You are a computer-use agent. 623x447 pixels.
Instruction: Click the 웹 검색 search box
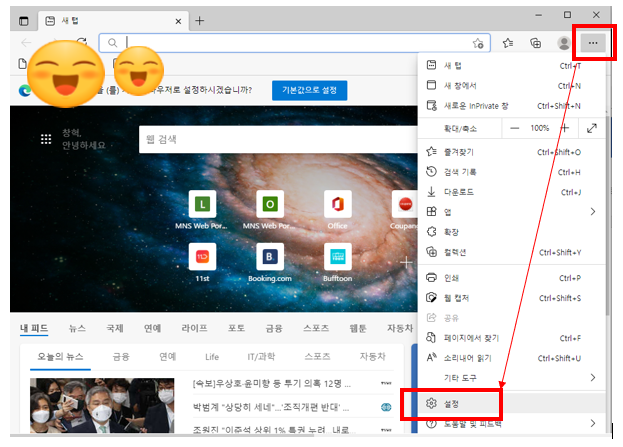point(278,139)
